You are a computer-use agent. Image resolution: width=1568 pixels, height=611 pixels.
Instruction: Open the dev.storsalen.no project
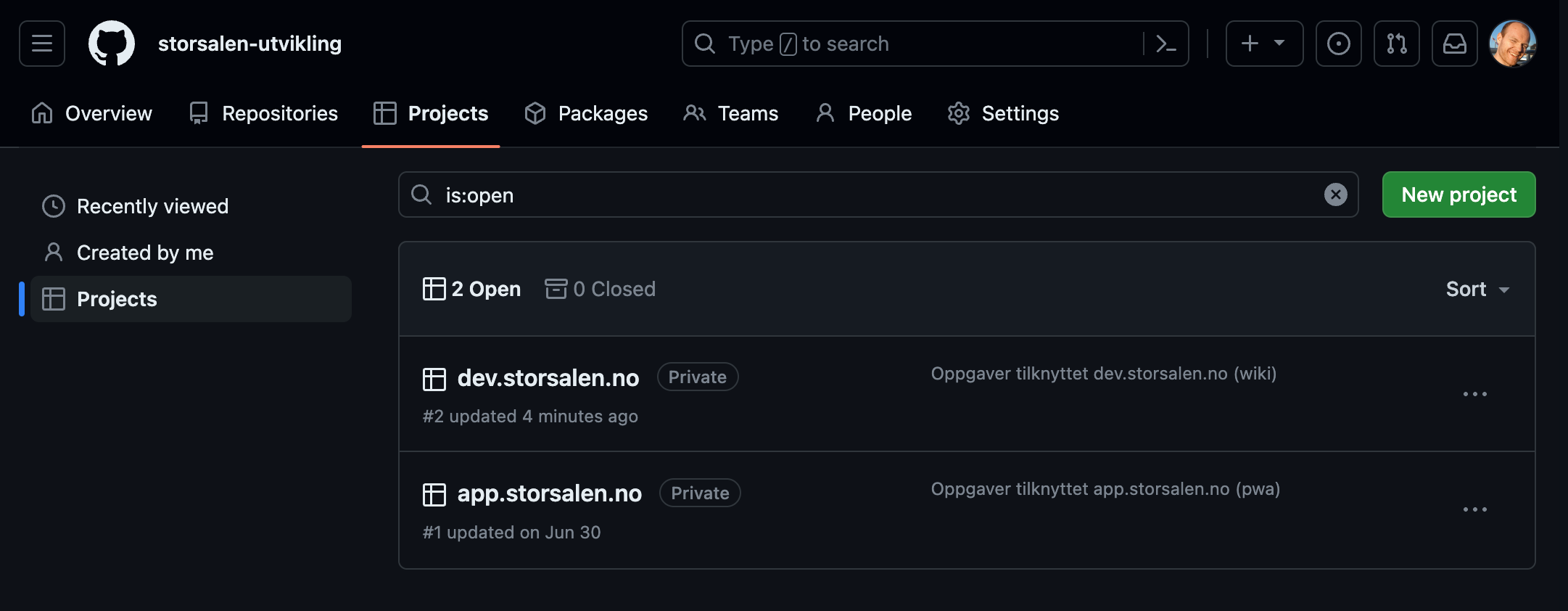[548, 378]
